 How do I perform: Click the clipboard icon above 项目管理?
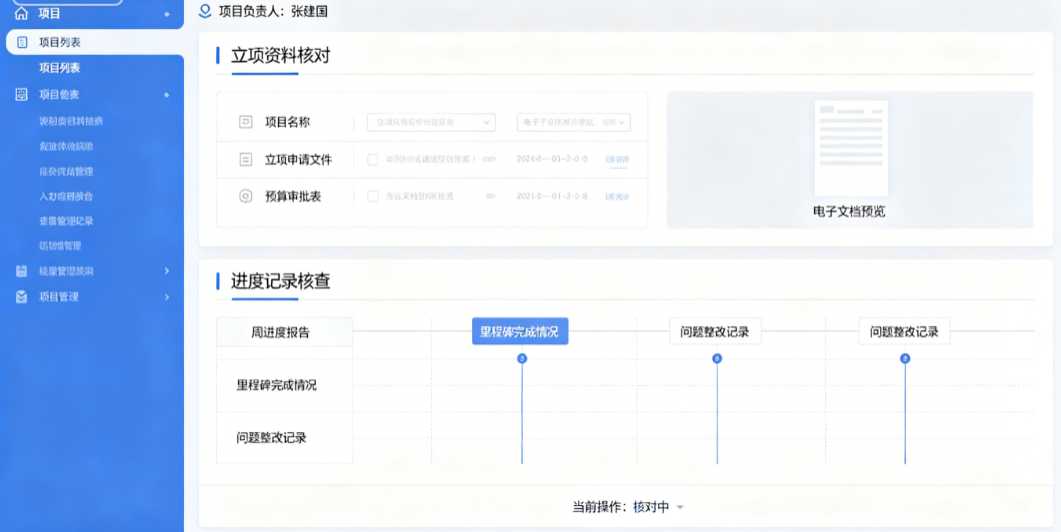click(x=22, y=271)
